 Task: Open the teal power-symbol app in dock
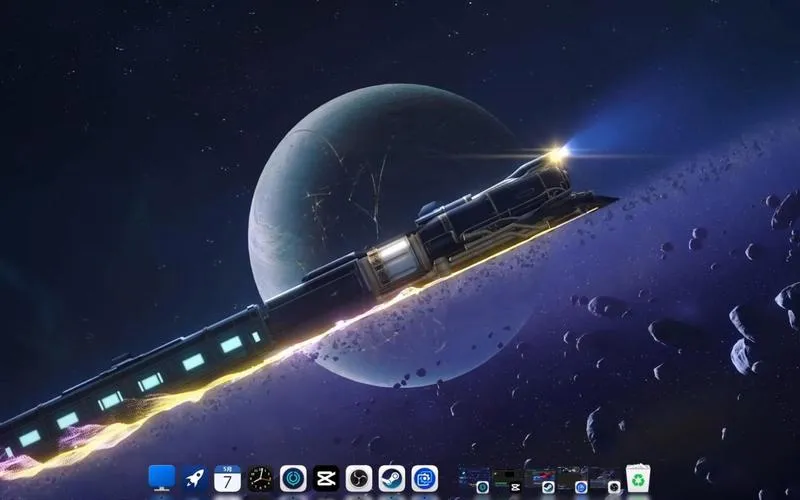293,479
